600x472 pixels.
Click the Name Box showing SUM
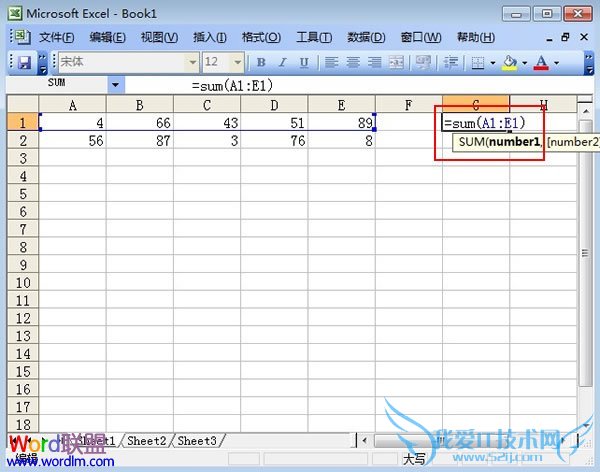(x=57, y=83)
